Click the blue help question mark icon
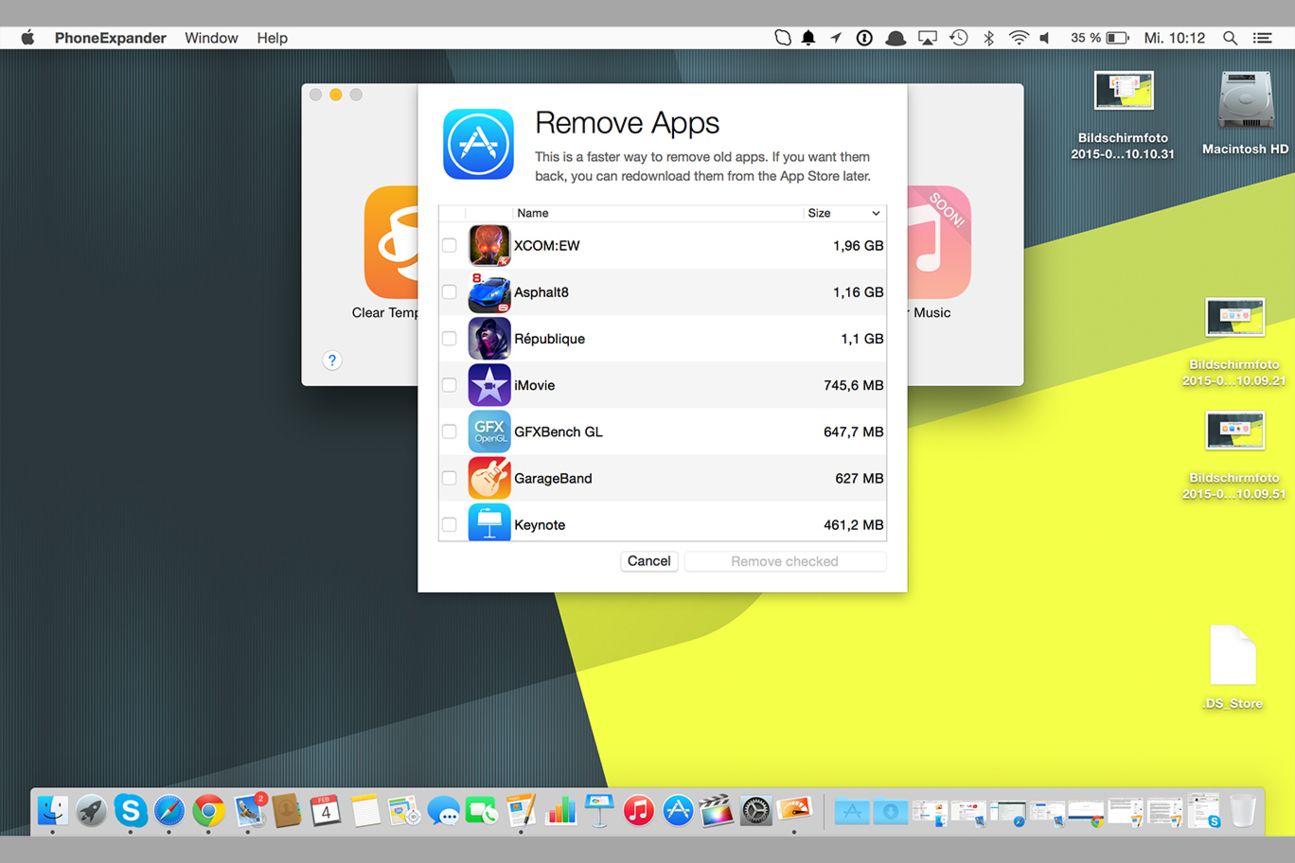The height and width of the screenshot is (863, 1295). [x=332, y=361]
